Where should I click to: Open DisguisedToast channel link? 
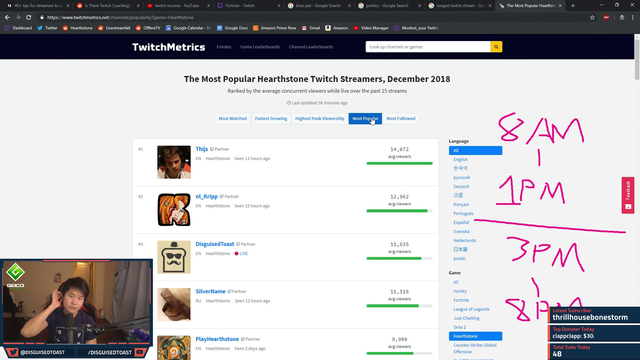215,244
